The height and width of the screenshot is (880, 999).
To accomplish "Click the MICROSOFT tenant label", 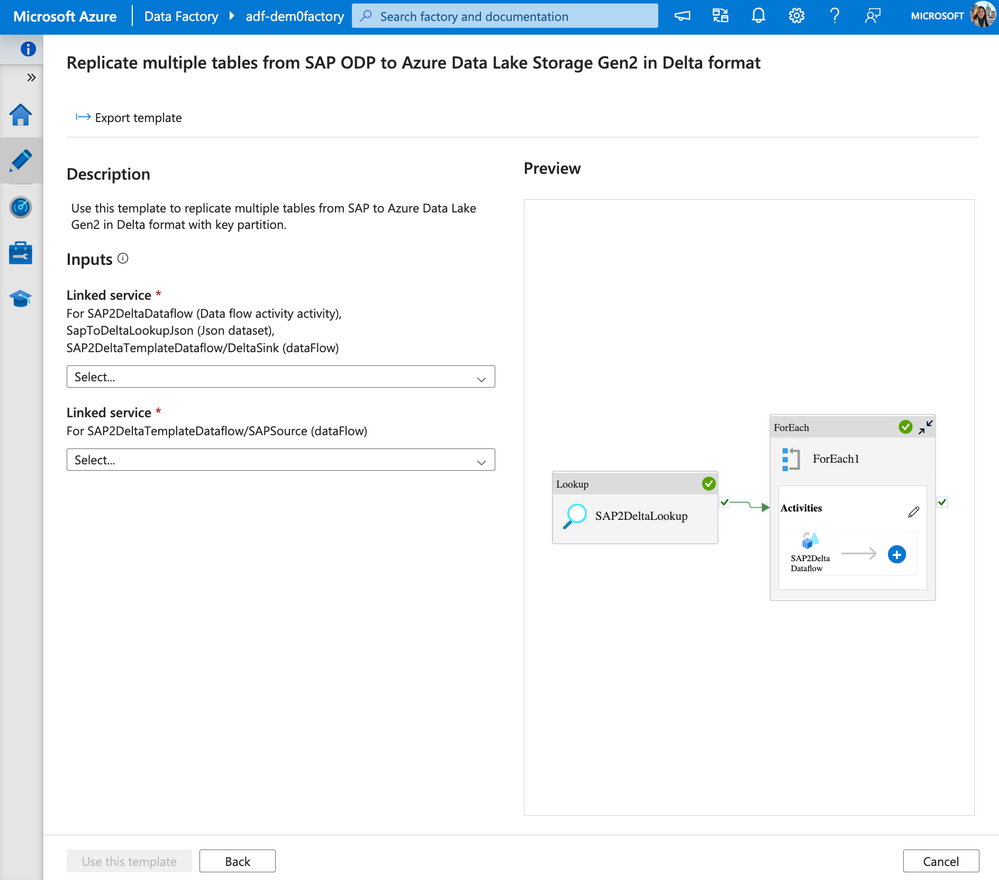I will (937, 16).
